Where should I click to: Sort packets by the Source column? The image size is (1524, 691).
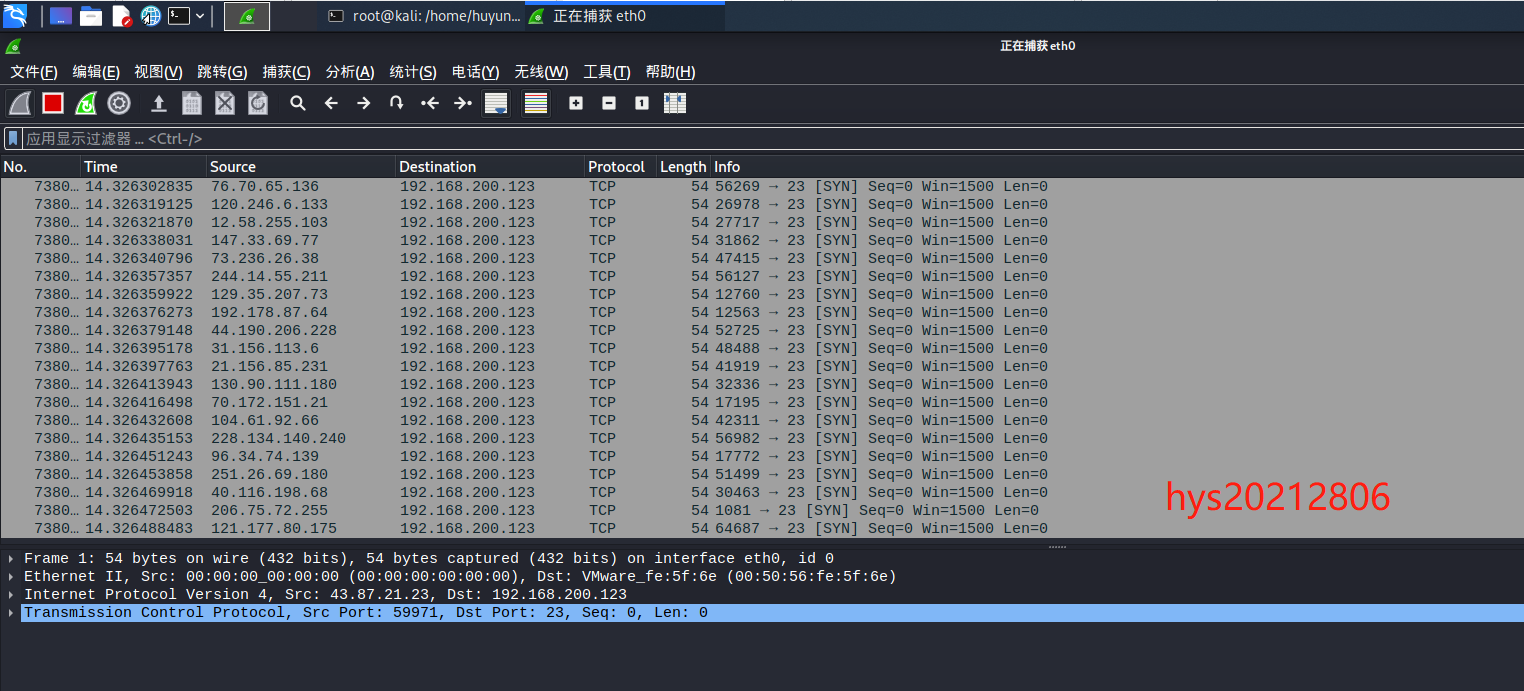click(x=301, y=167)
